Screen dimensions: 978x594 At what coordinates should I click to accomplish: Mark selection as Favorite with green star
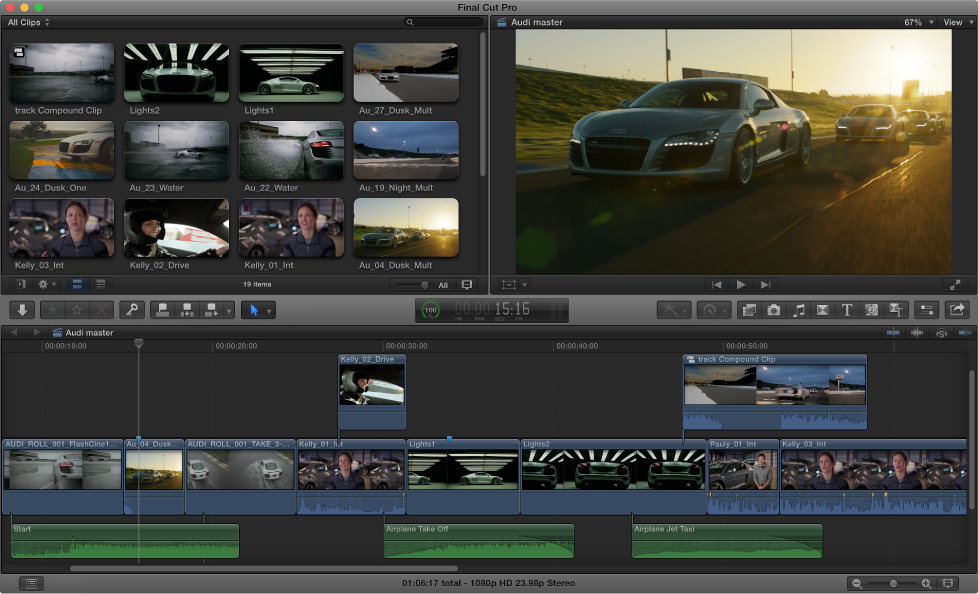point(52,310)
